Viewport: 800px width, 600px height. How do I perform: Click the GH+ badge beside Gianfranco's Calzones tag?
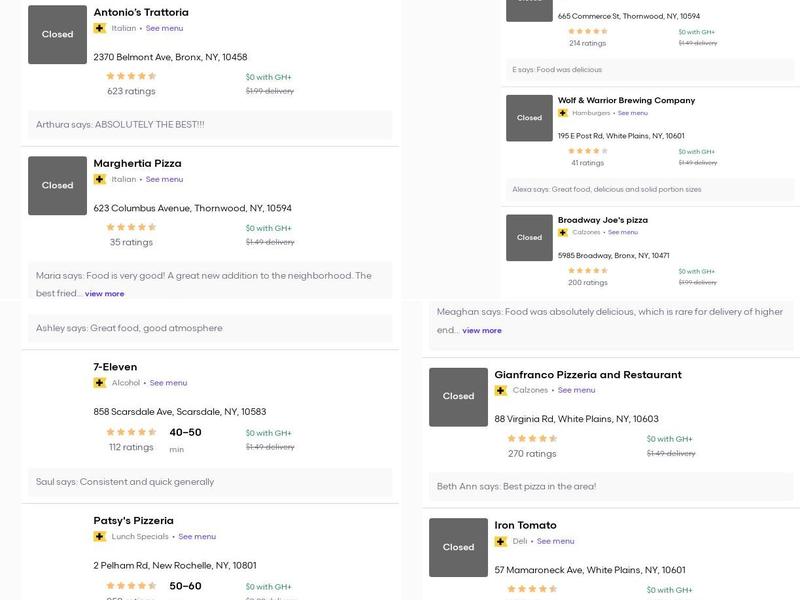(501, 391)
